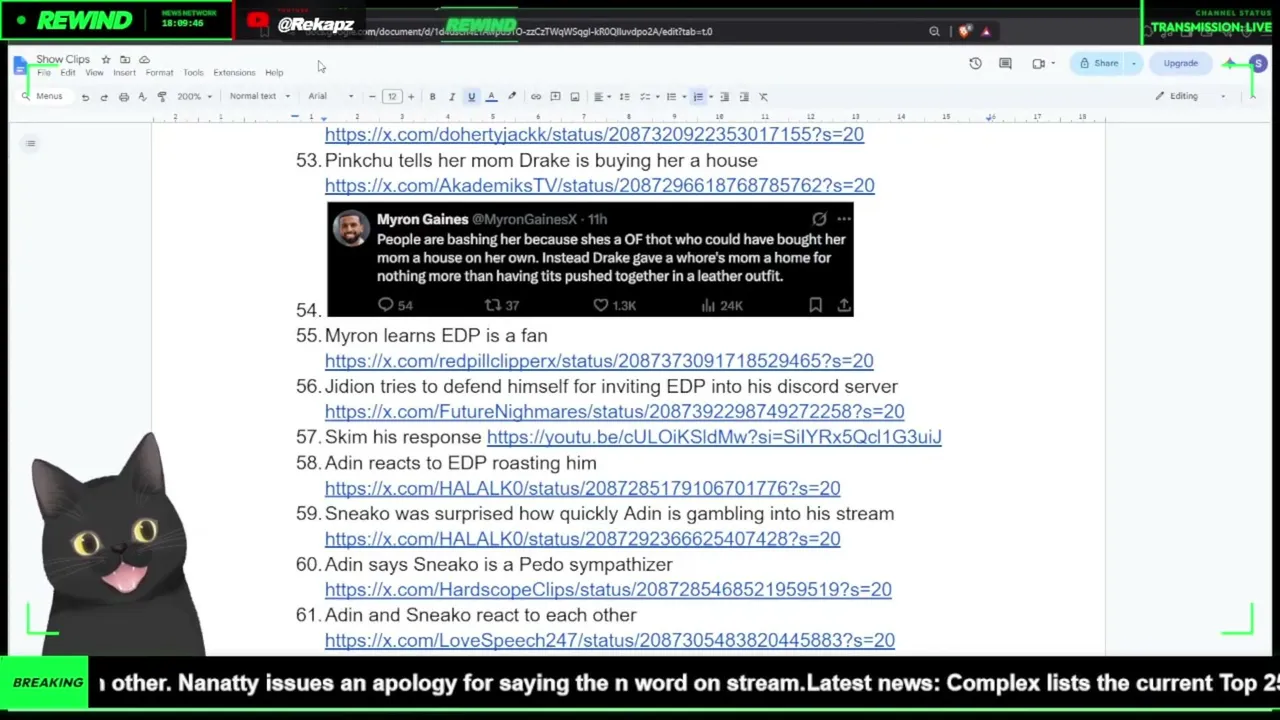Screen dimensions: 1280x720
Task: Click the increase indent icon
Action: [x=744, y=97]
